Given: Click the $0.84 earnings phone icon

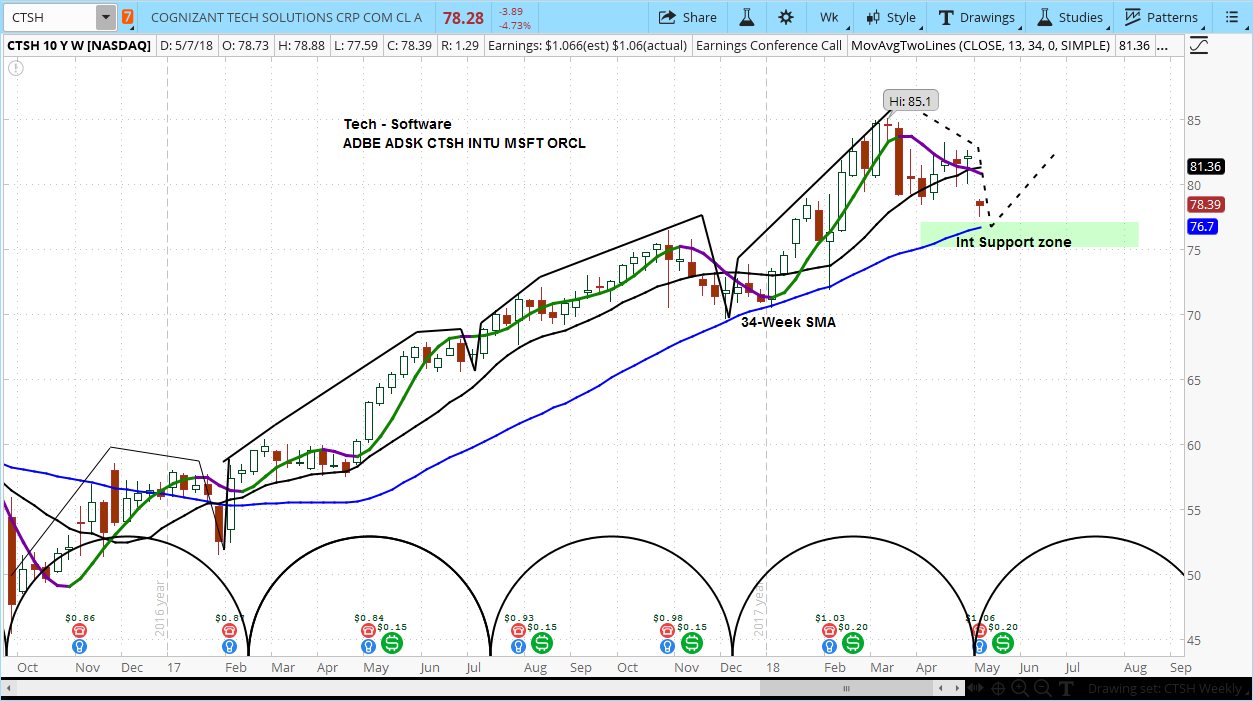Looking at the screenshot, I should click(x=369, y=631).
